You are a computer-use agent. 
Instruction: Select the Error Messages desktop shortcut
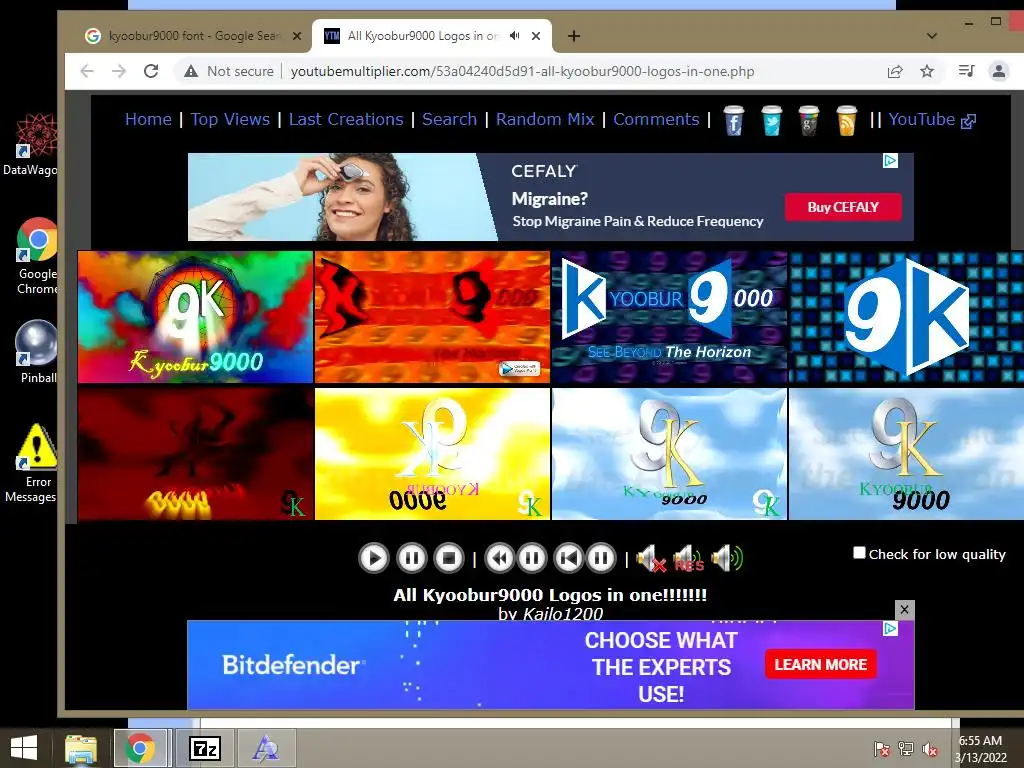click(33, 463)
